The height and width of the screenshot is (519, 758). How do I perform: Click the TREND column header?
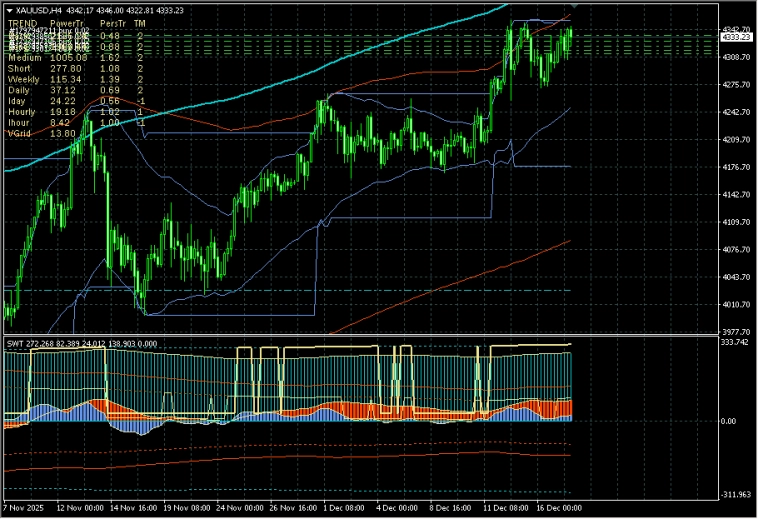[x=22, y=22]
